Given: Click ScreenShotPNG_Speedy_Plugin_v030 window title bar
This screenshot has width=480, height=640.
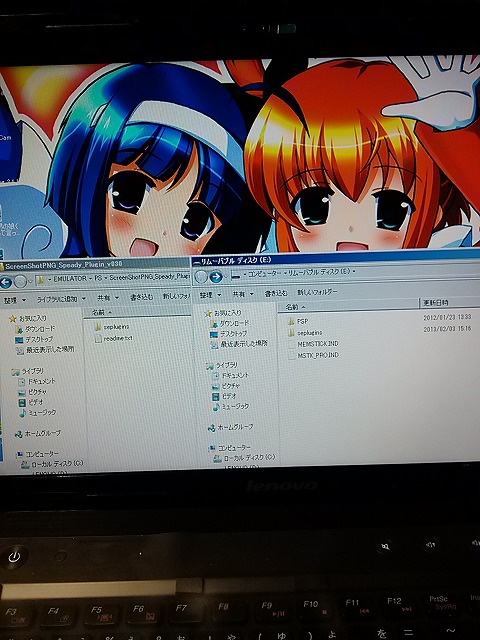Looking at the screenshot, I should [95, 266].
